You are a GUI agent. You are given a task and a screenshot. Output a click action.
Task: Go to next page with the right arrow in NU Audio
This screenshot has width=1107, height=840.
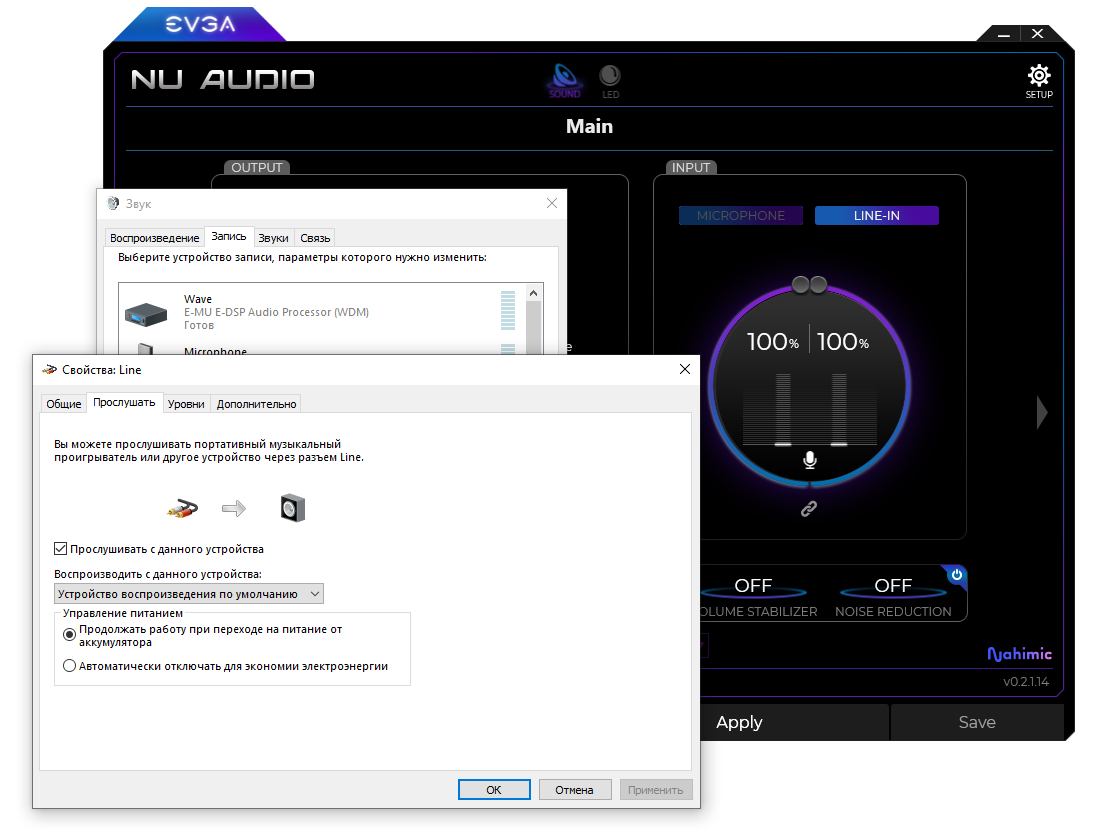coord(1042,412)
